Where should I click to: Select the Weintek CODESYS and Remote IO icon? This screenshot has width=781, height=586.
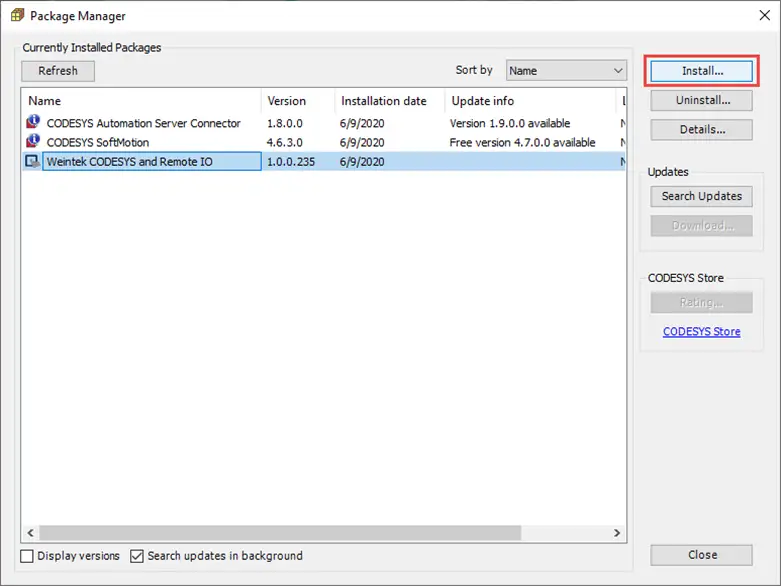33,161
